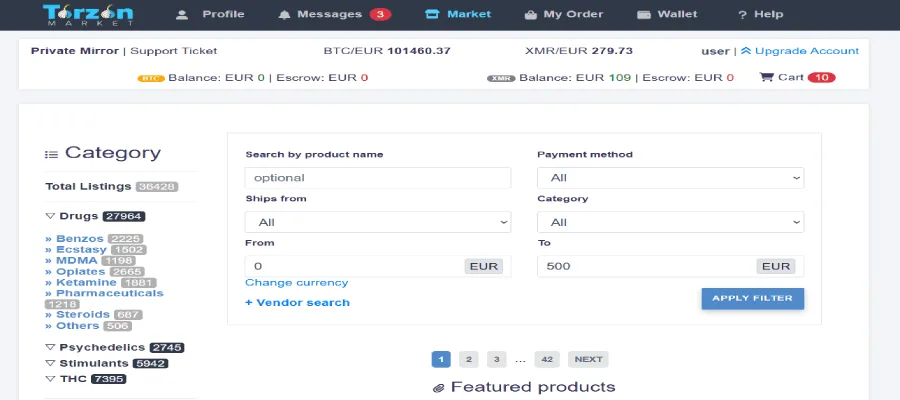The image size is (900, 400).
Task: Open My Order from the top navigation
Action: click(529, 15)
